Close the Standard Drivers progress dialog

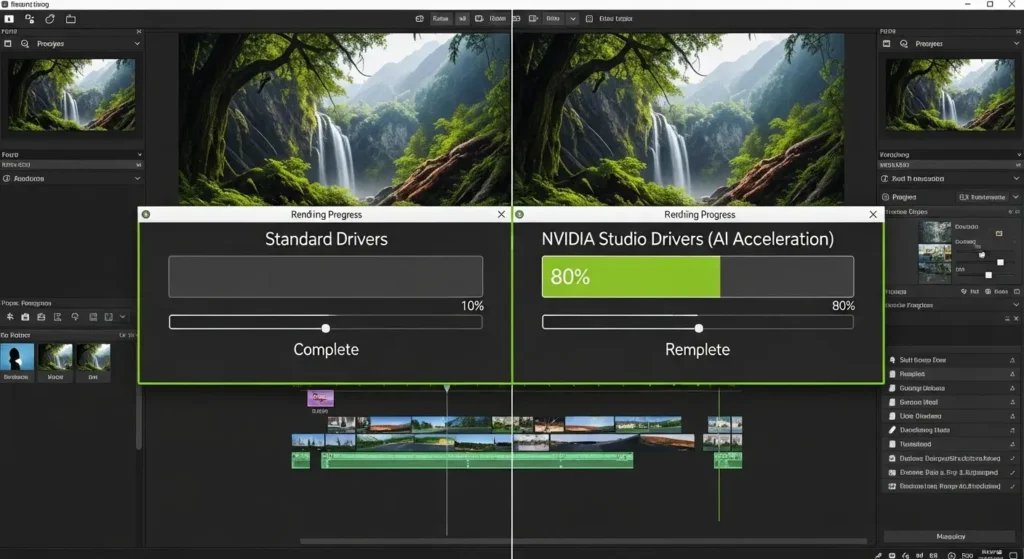pos(501,214)
